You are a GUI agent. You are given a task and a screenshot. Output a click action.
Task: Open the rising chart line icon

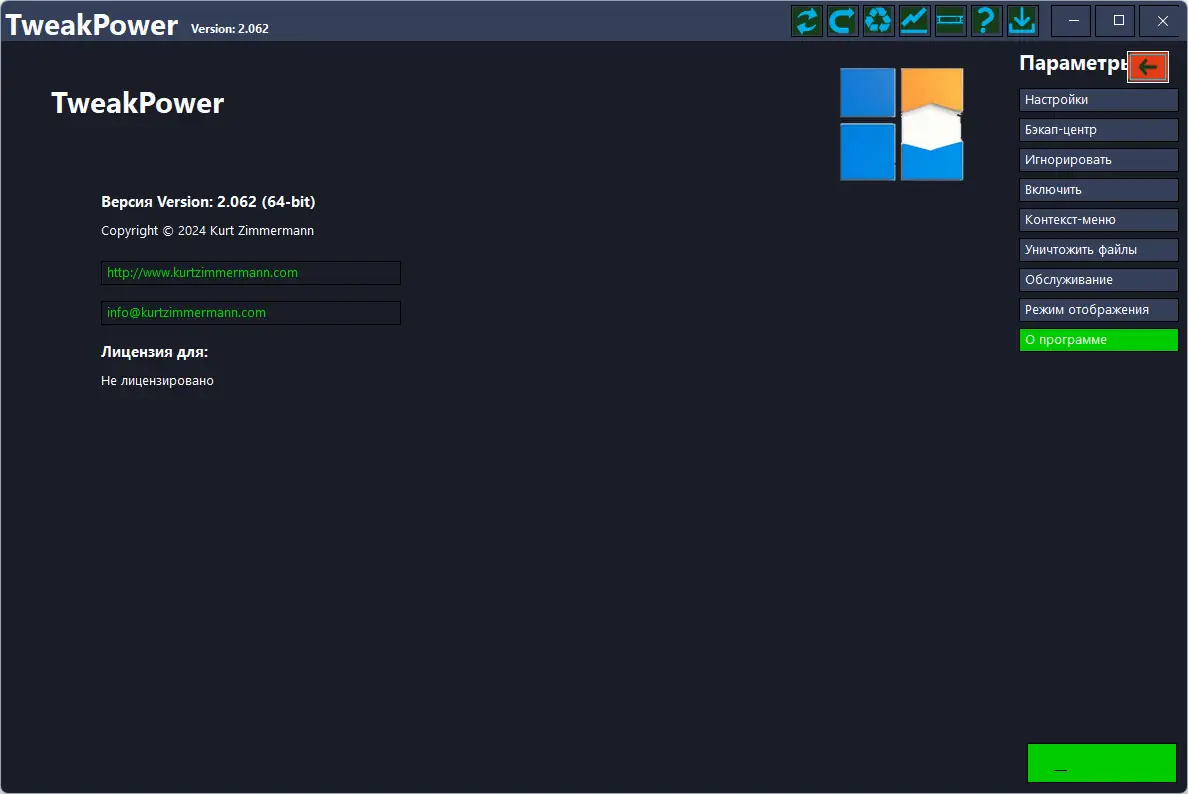(914, 20)
